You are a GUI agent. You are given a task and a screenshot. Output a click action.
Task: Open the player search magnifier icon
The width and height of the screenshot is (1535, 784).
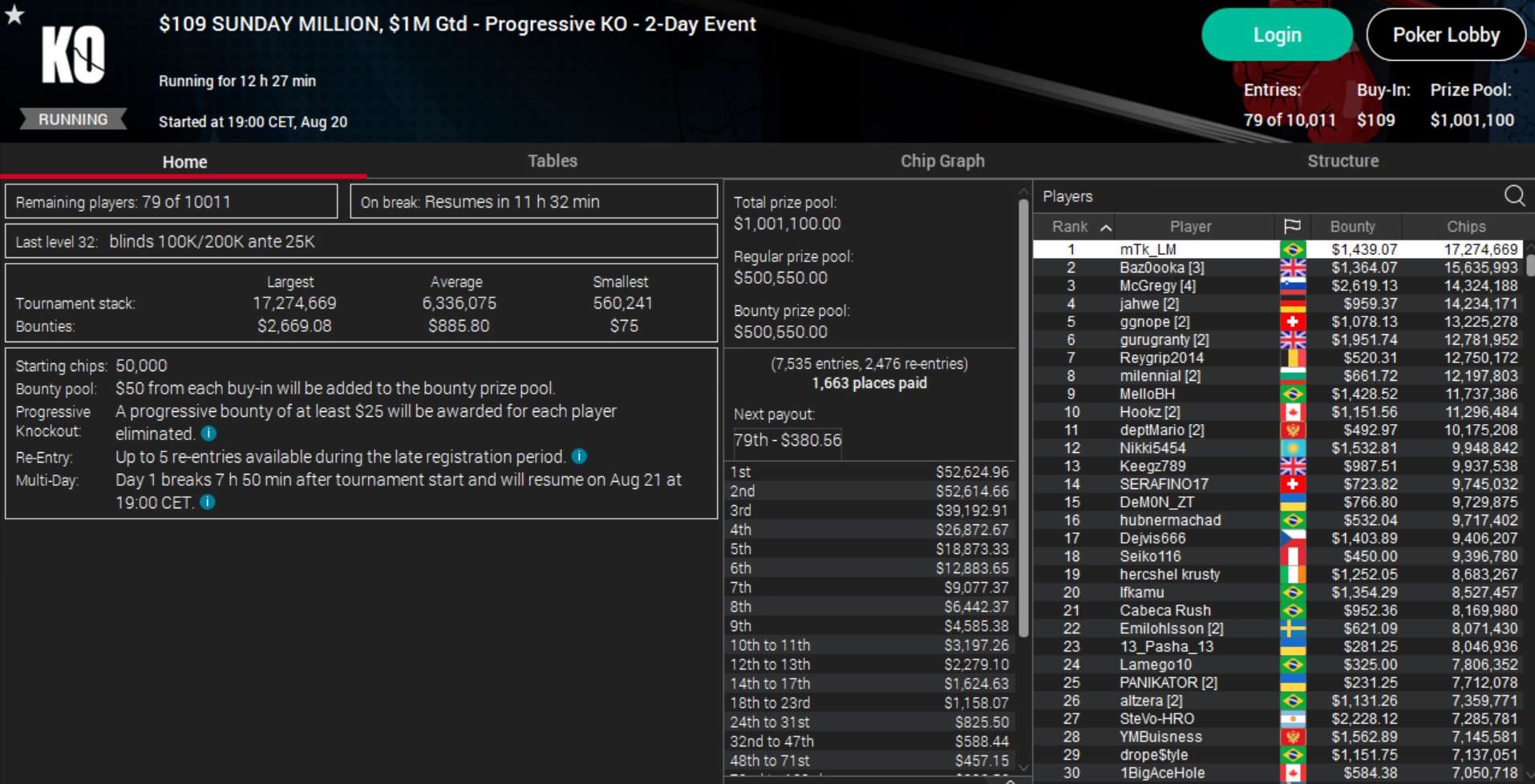[x=1514, y=196]
